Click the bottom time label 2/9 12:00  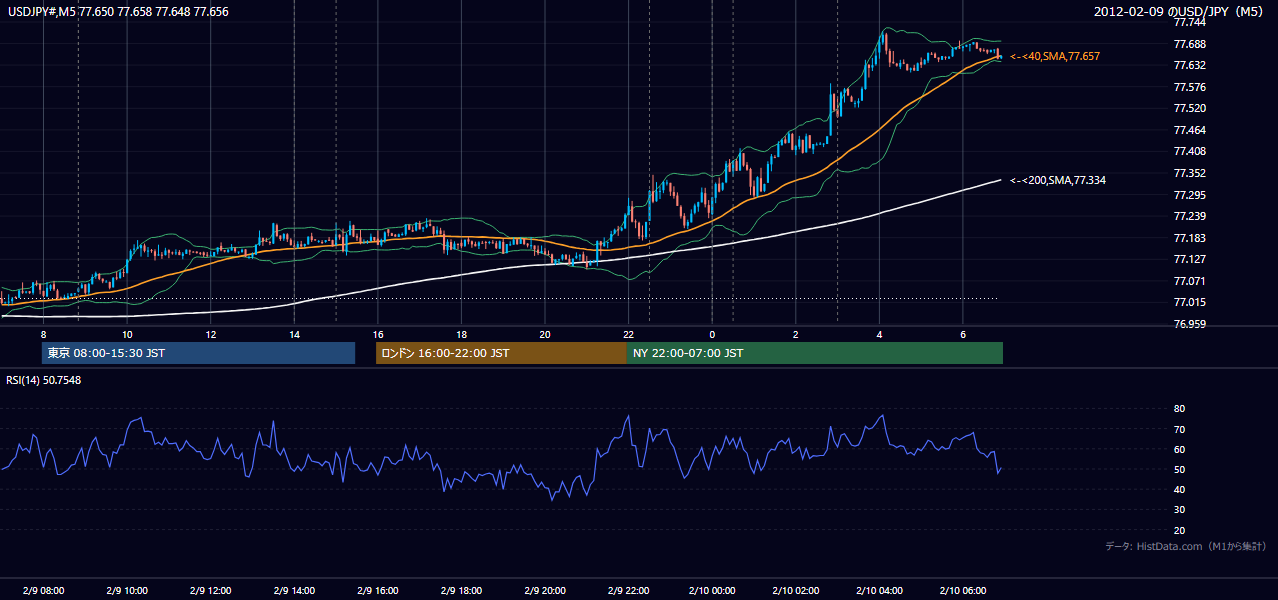coord(211,590)
